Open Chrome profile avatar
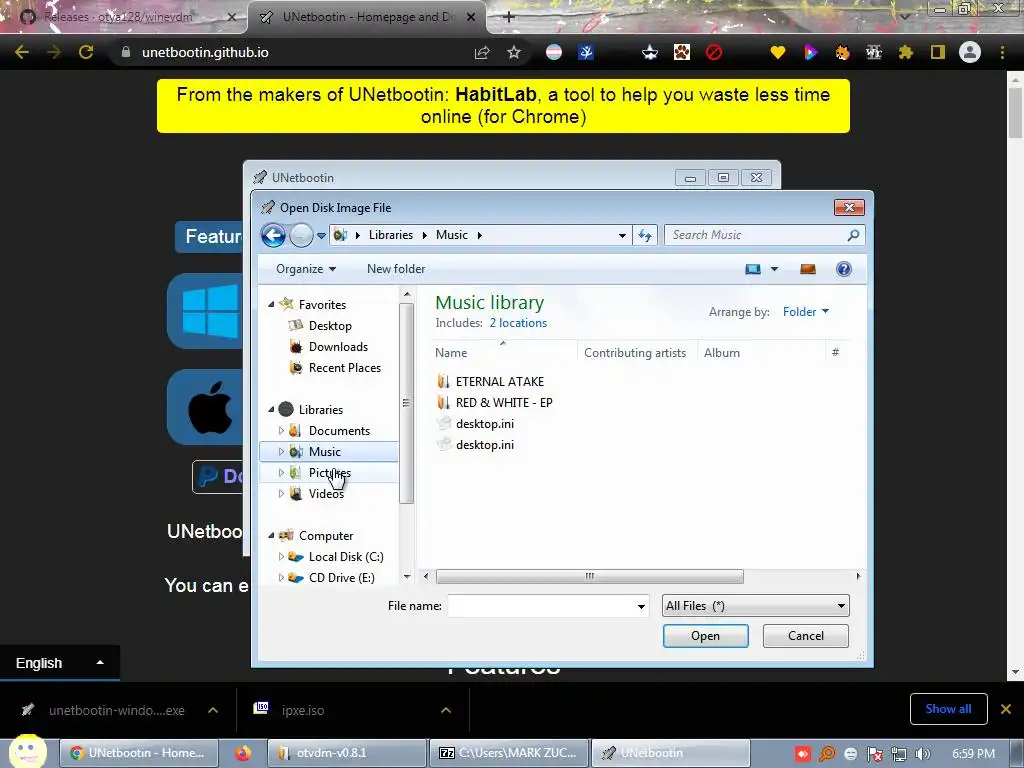1024x768 pixels. 970,52
